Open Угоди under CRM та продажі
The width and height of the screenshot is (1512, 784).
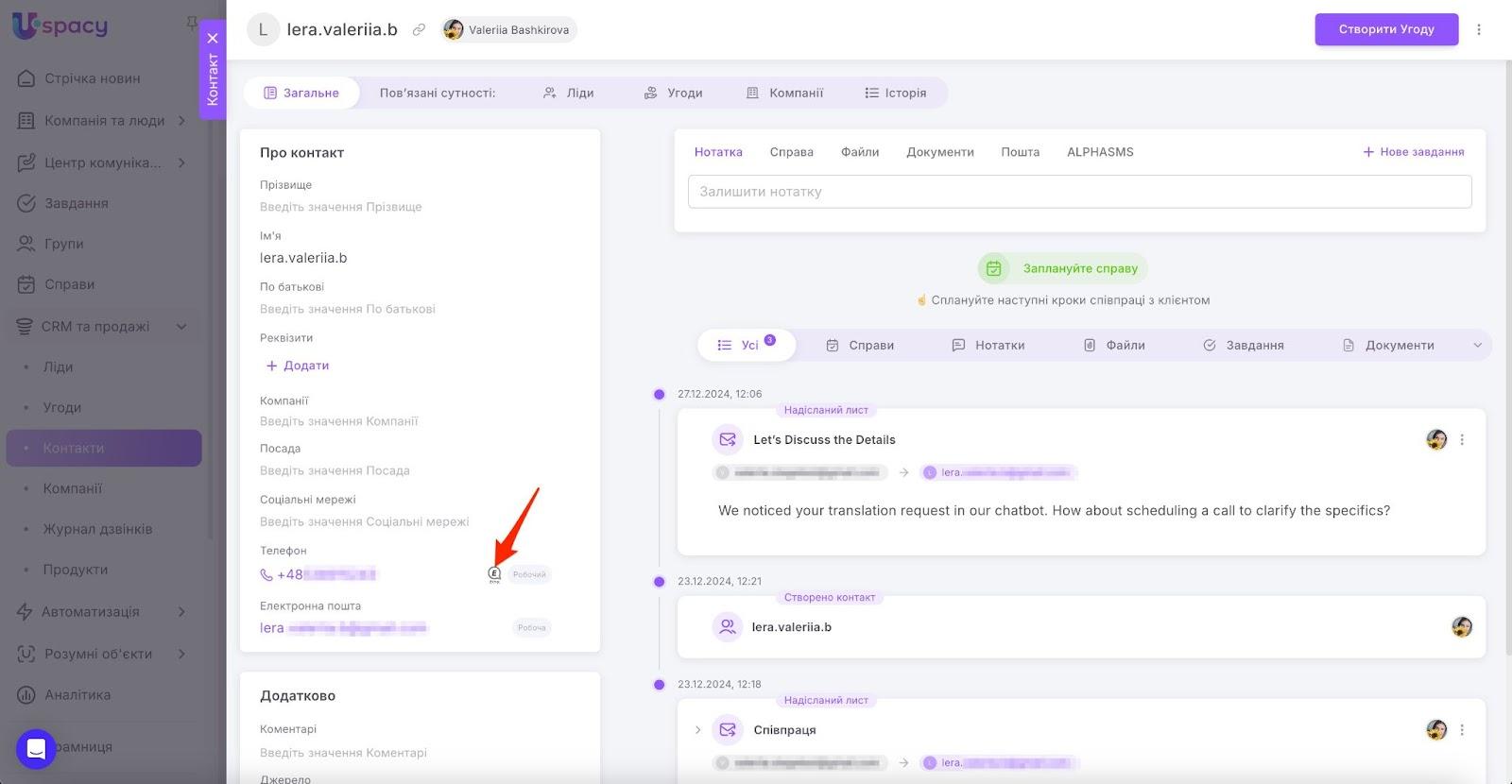(x=61, y=407)
